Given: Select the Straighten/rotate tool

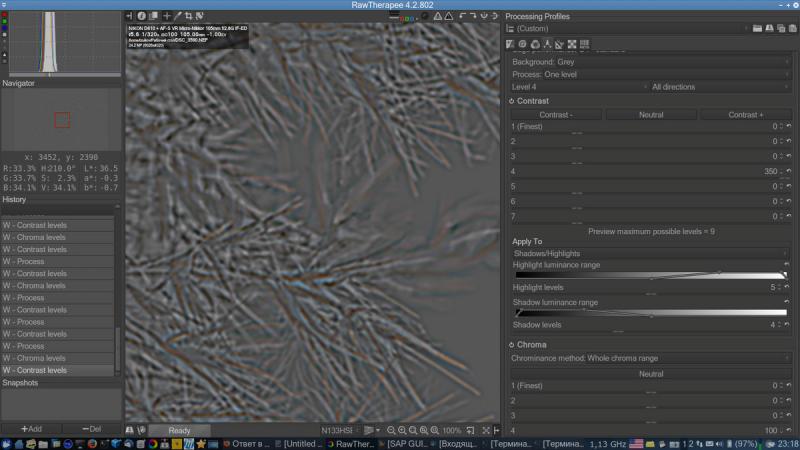Looking at the screenshot, I should (x=199, y=16).
